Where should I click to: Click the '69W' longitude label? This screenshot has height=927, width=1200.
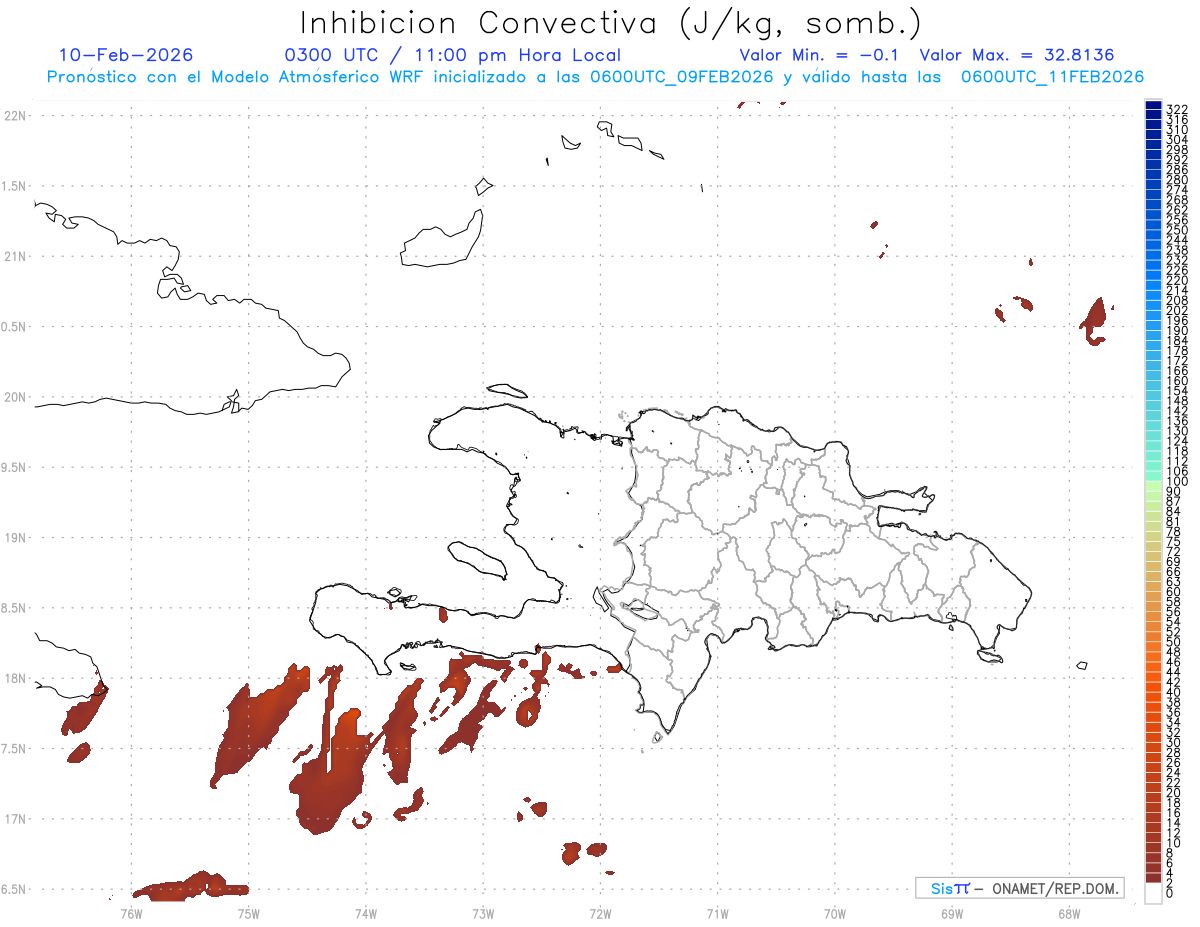click(x=952, y=913)
